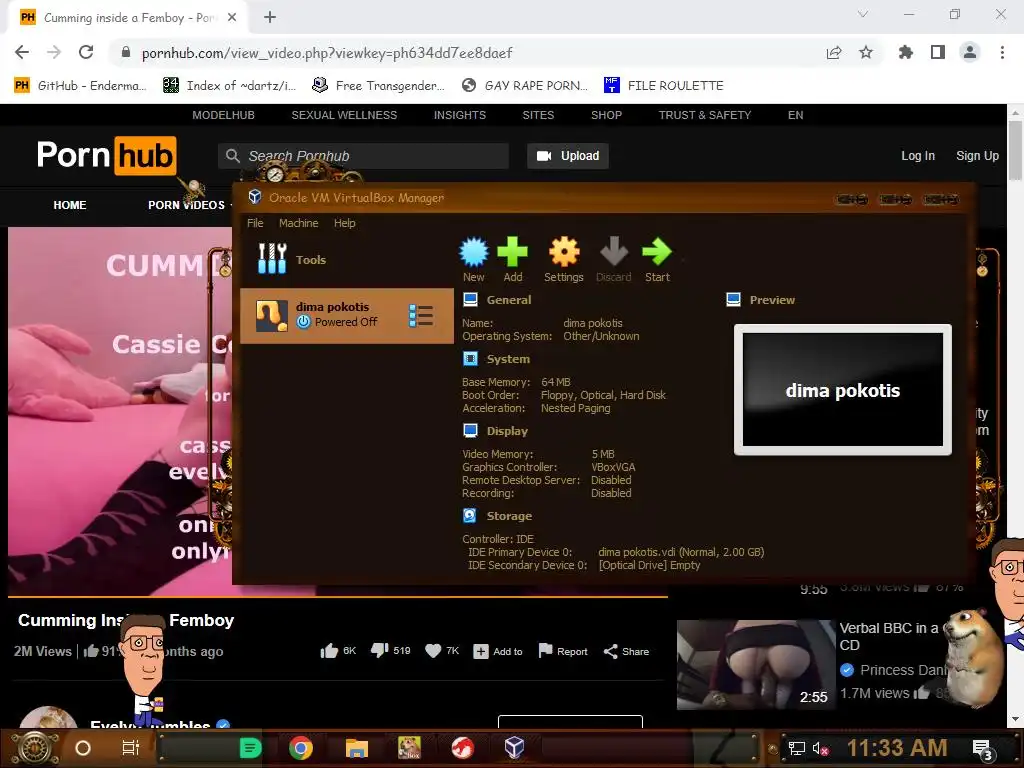Screen dimensions: 1024x768
Task: Open the dima pokotis machine list menu icon
Action: pos(421,315)
